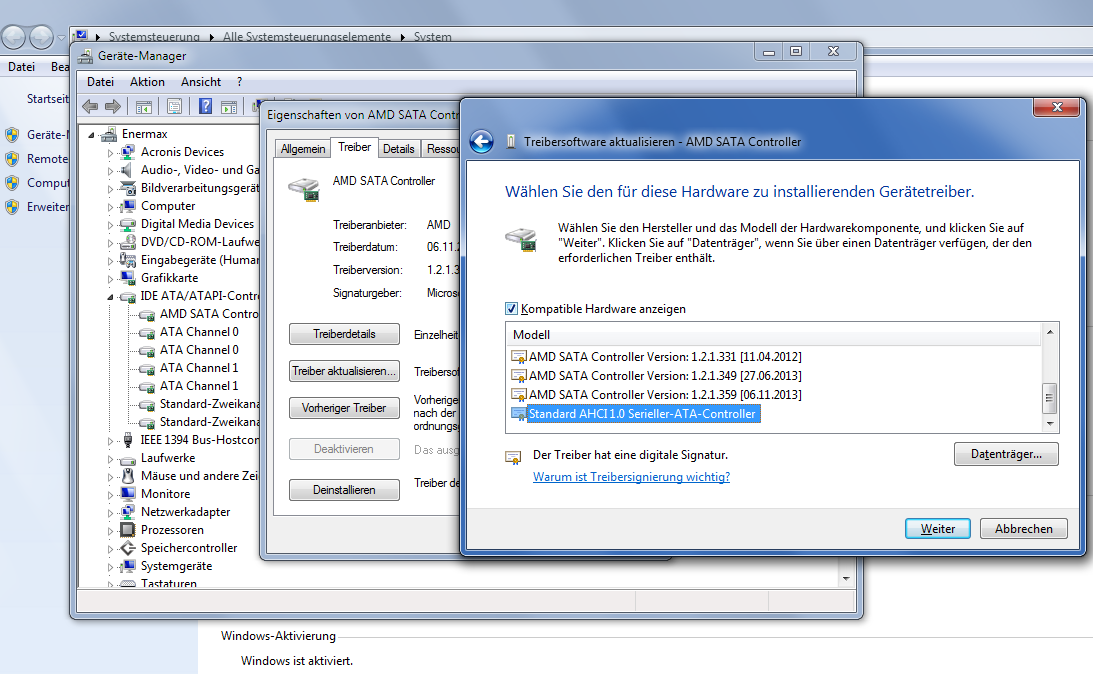Click the Digital Media Devices icon
This screenshot has height=674, width=1093.
click(x=128, y=224)
